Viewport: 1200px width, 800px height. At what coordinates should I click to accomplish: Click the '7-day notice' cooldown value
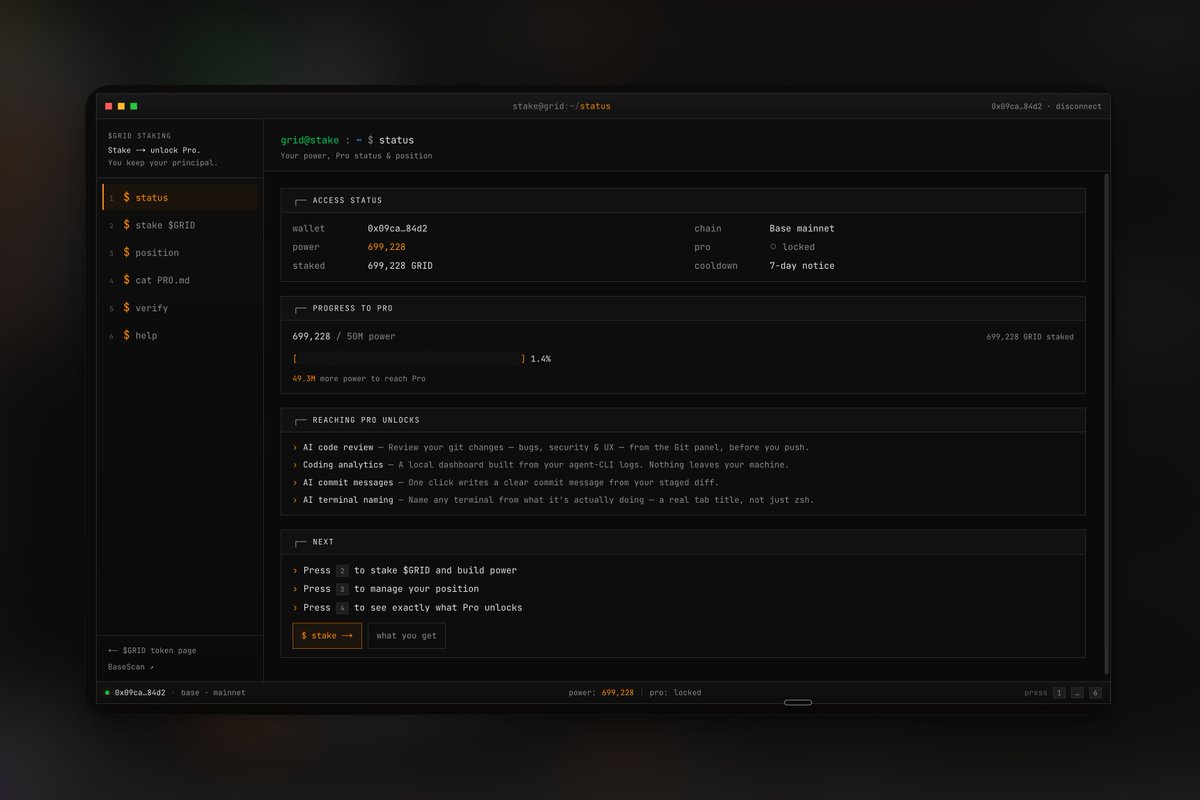(x=802, y=266)
